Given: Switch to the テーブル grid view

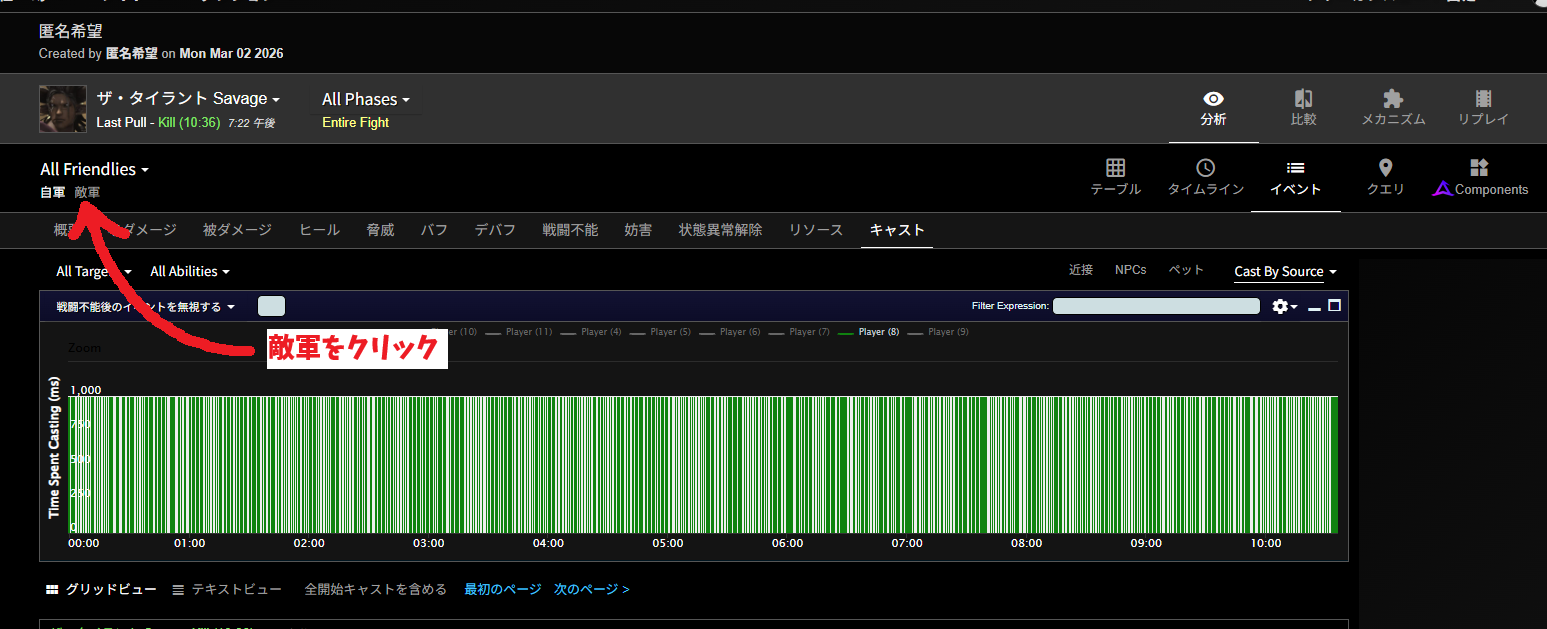Looking at the screenshot, I should 1115,177.
